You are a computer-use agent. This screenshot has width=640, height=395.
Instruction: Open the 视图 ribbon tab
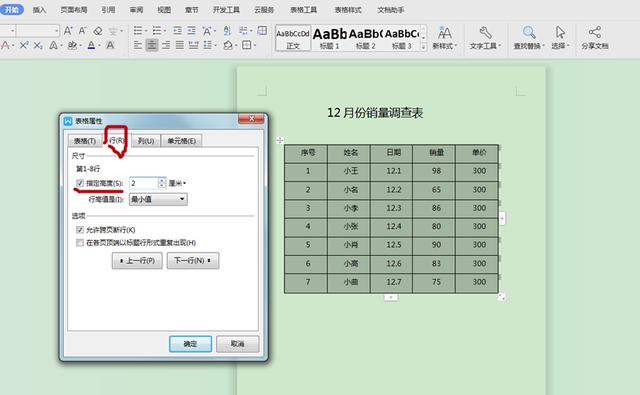pyautogui.click(x=164, y=10)
